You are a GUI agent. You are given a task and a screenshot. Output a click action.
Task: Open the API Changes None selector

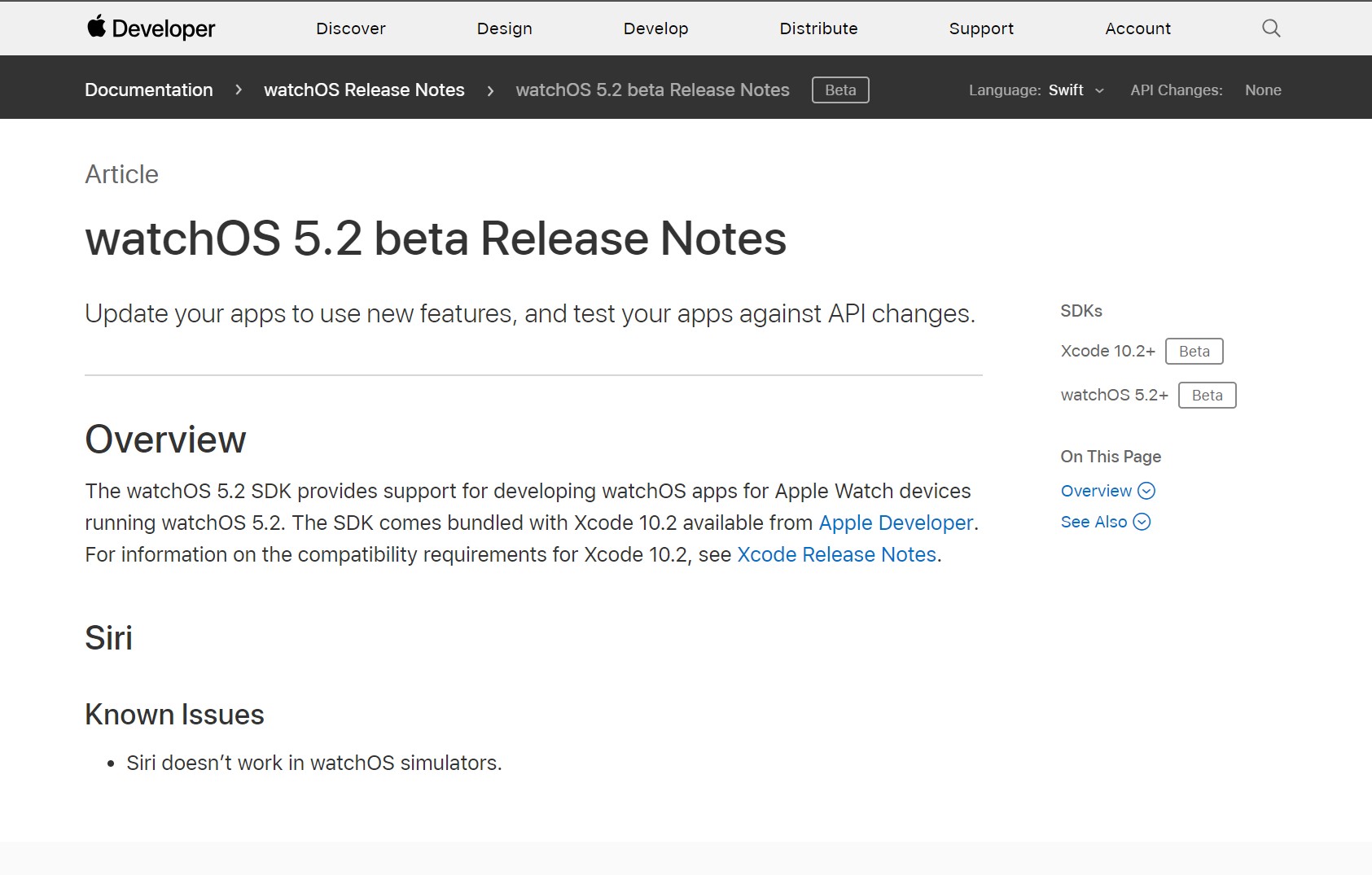click(1206, 90)
